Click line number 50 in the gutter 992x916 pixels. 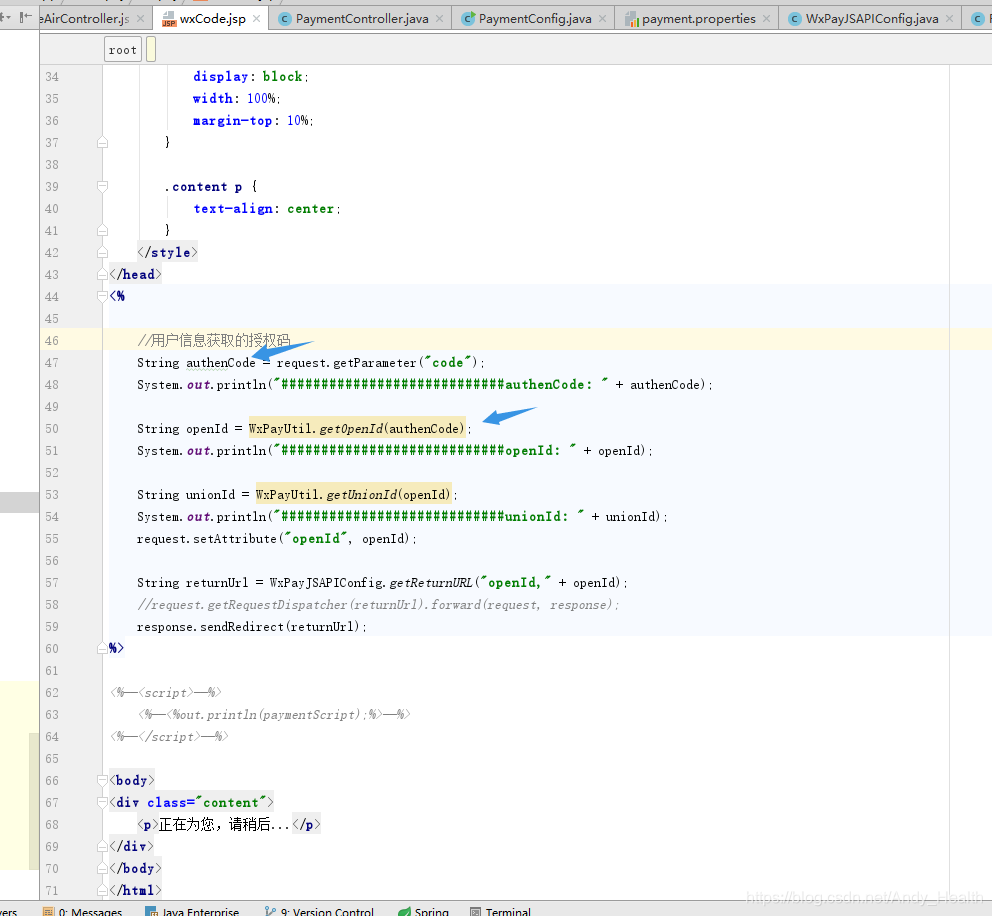(x=52, y=429)
